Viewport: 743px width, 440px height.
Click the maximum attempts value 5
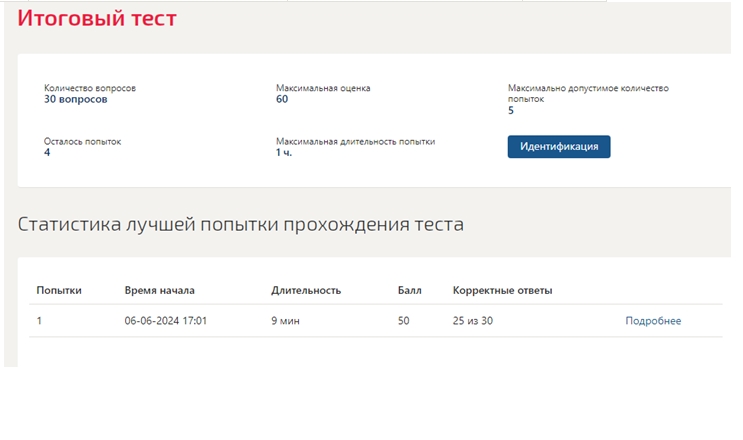[x=511, y=110]
